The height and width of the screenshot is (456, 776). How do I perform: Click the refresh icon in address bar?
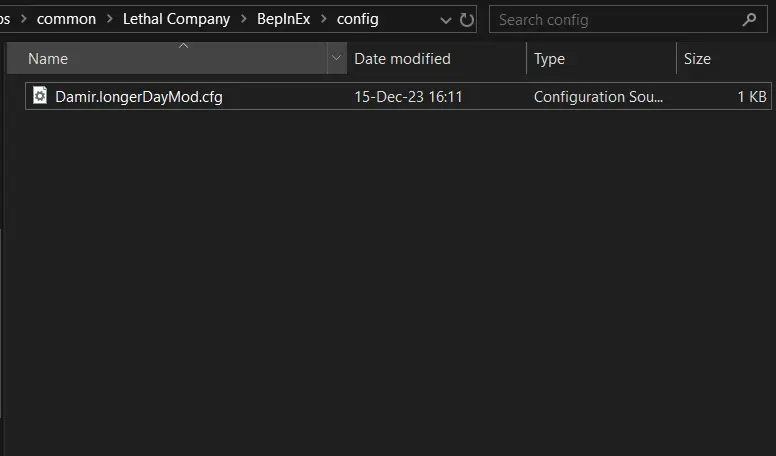(467, 20)
